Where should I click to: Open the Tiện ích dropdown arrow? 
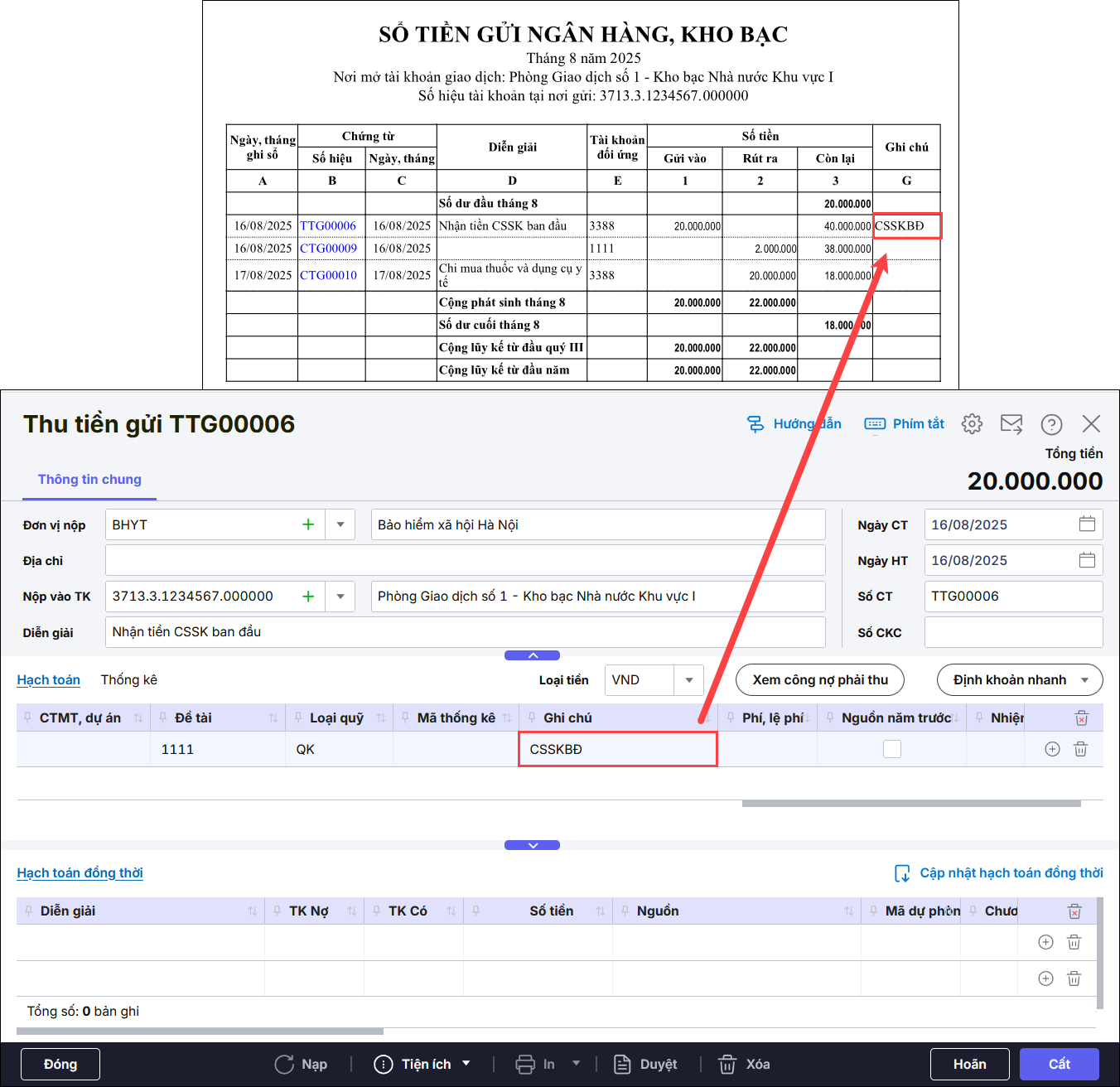(466, 1064)
